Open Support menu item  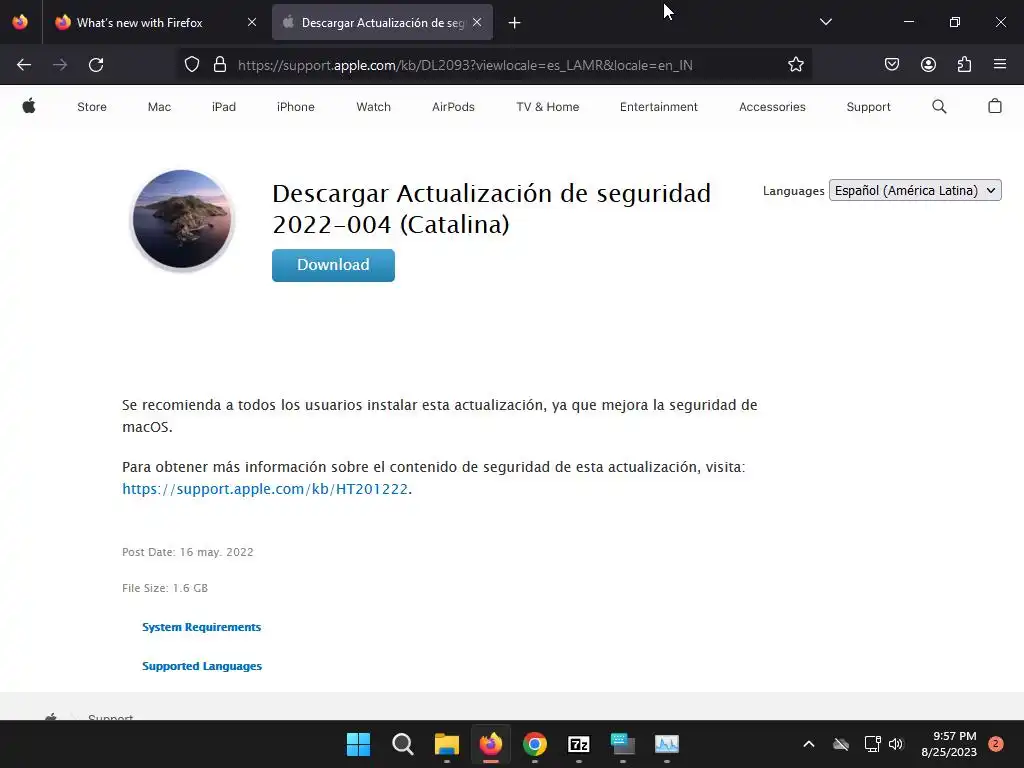coord(868,106)
